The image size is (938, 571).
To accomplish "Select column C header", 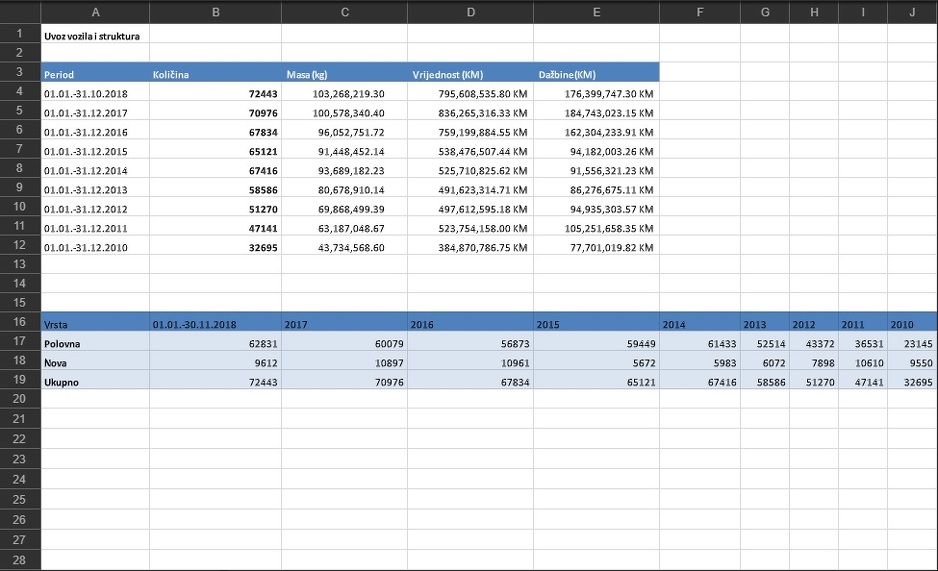I will coord(344,12).
